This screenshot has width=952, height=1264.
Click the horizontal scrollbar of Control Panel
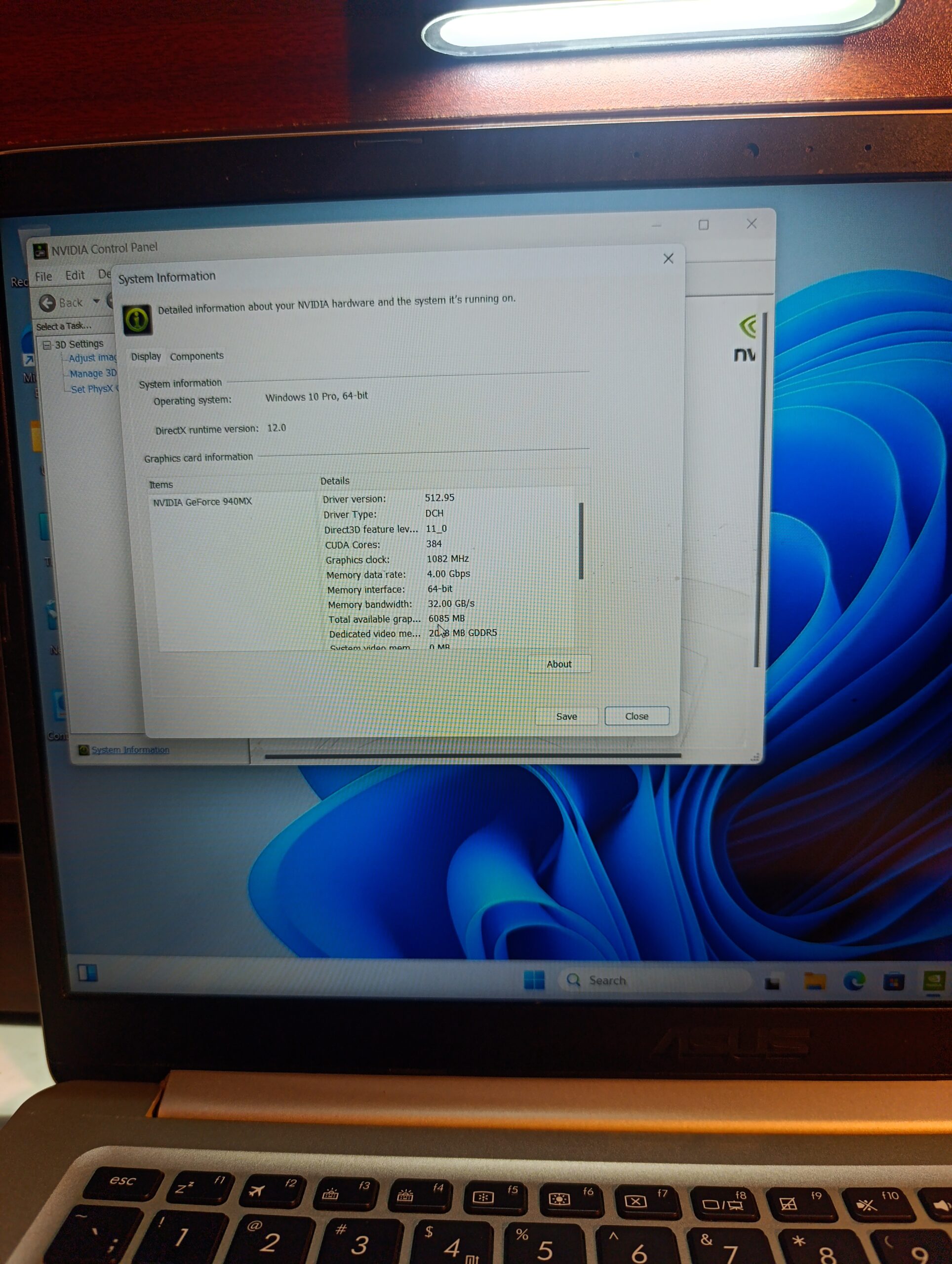pos(473,755)
